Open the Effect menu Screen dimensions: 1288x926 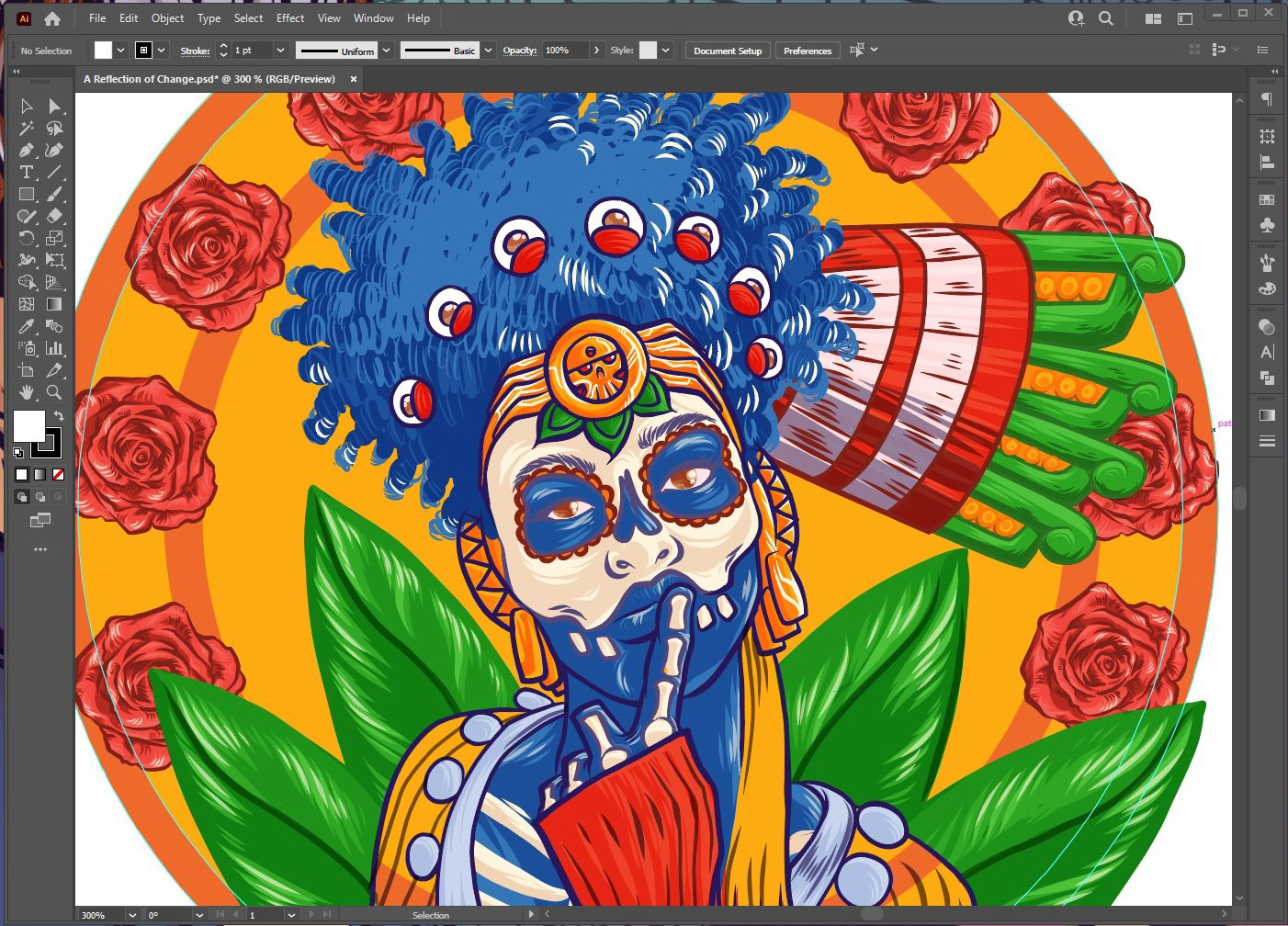click(290, 17)
